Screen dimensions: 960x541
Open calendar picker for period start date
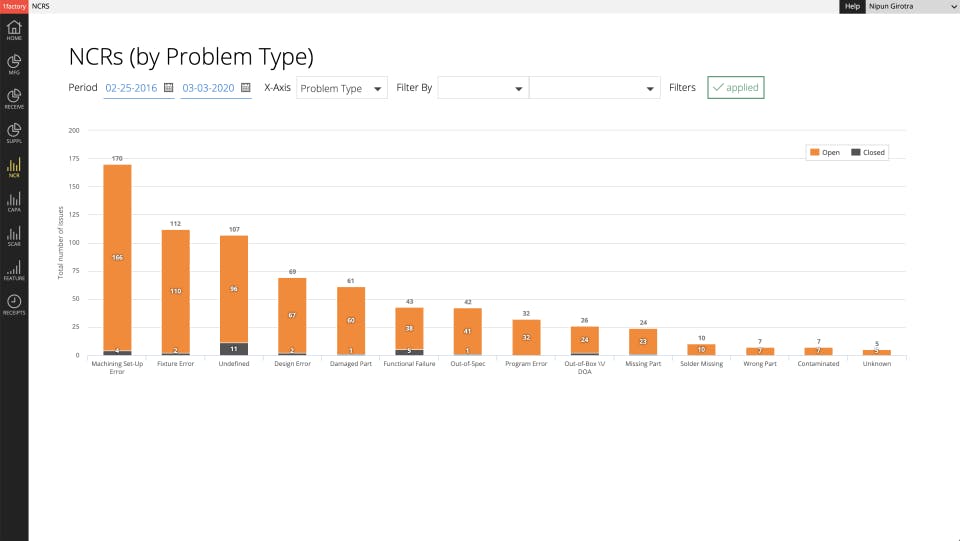(168, 88)
